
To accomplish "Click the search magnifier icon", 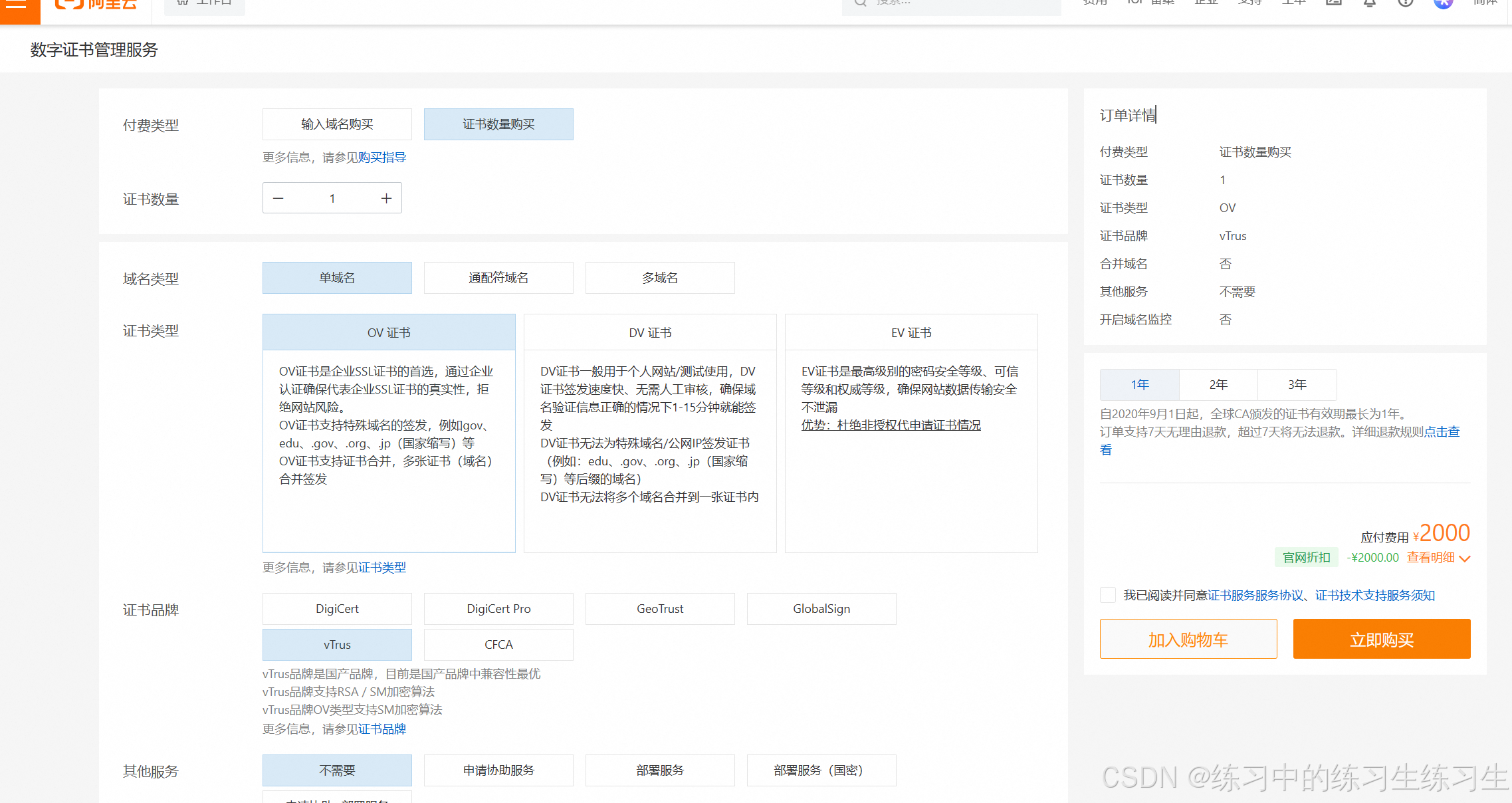I will coord(860,3).
